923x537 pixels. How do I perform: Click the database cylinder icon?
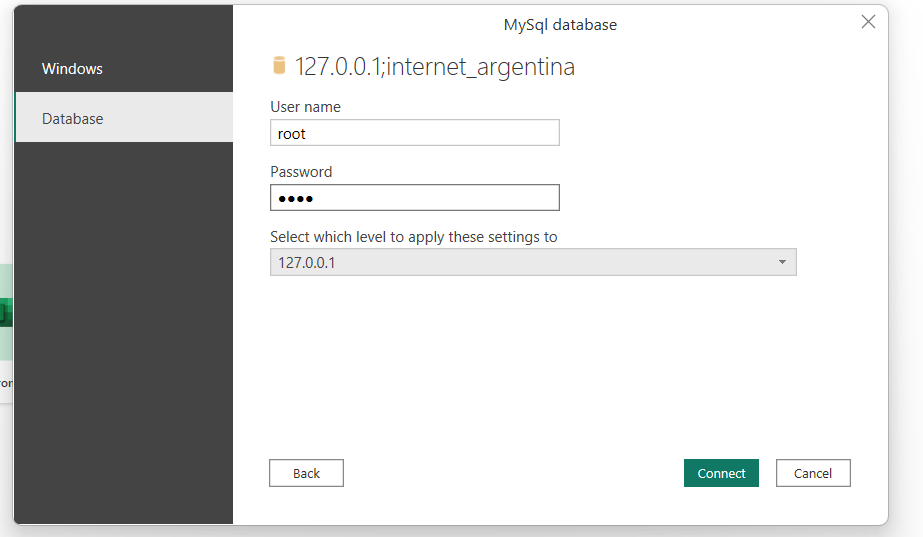point(279,65)
